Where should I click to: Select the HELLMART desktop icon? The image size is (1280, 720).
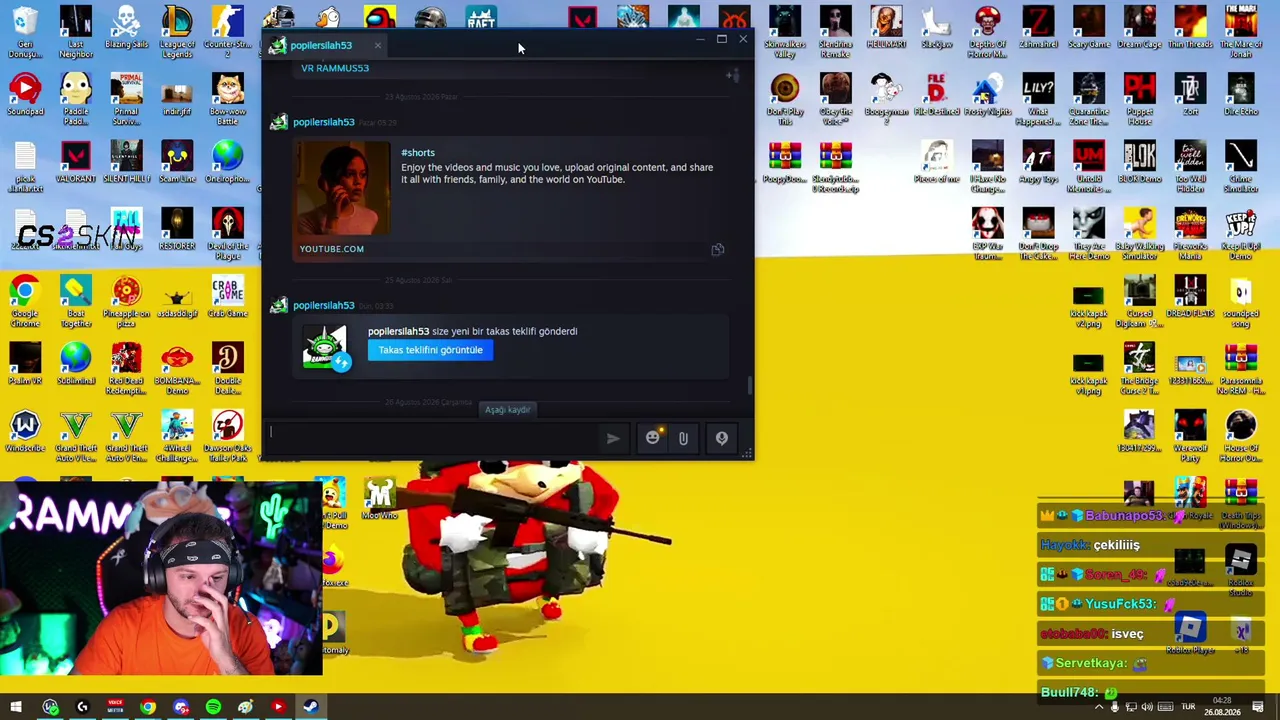pyautogui.click(x=886, y=29)
